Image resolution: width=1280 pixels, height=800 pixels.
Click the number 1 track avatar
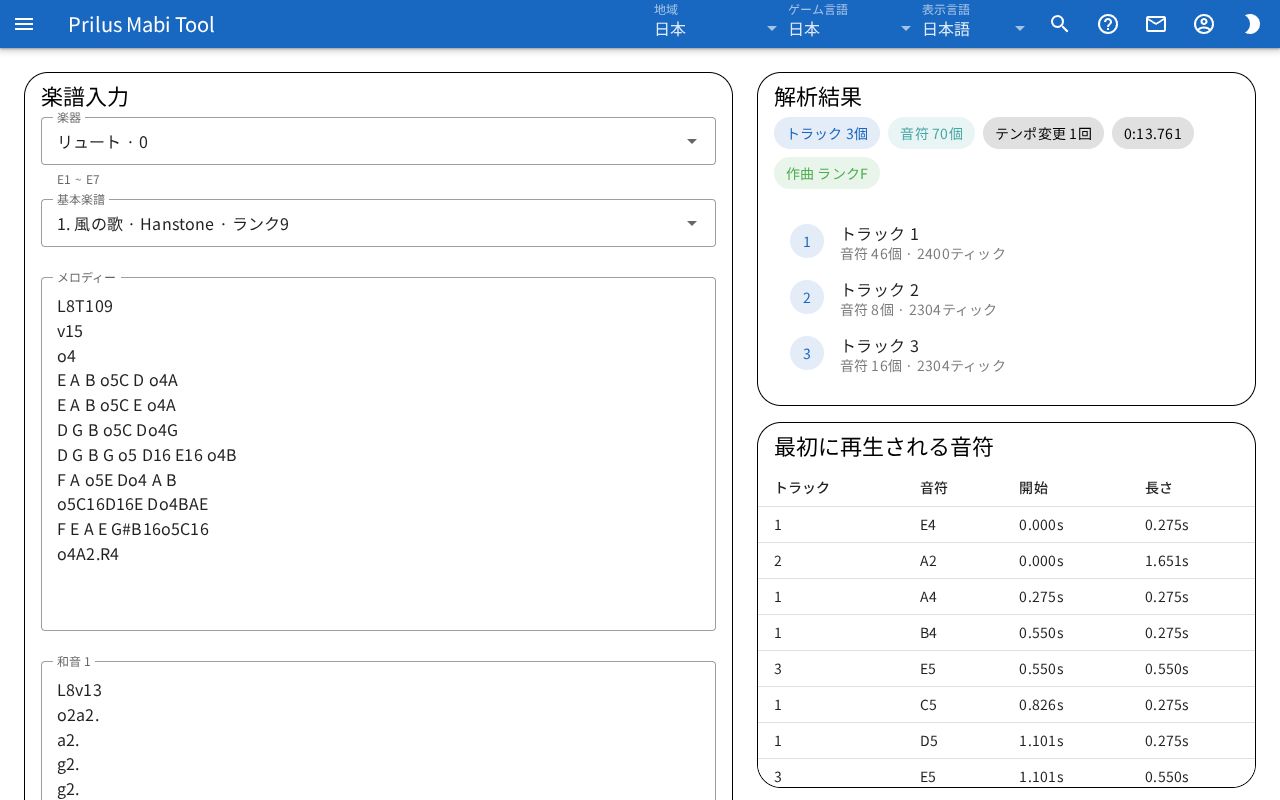(x=807, y=241)
